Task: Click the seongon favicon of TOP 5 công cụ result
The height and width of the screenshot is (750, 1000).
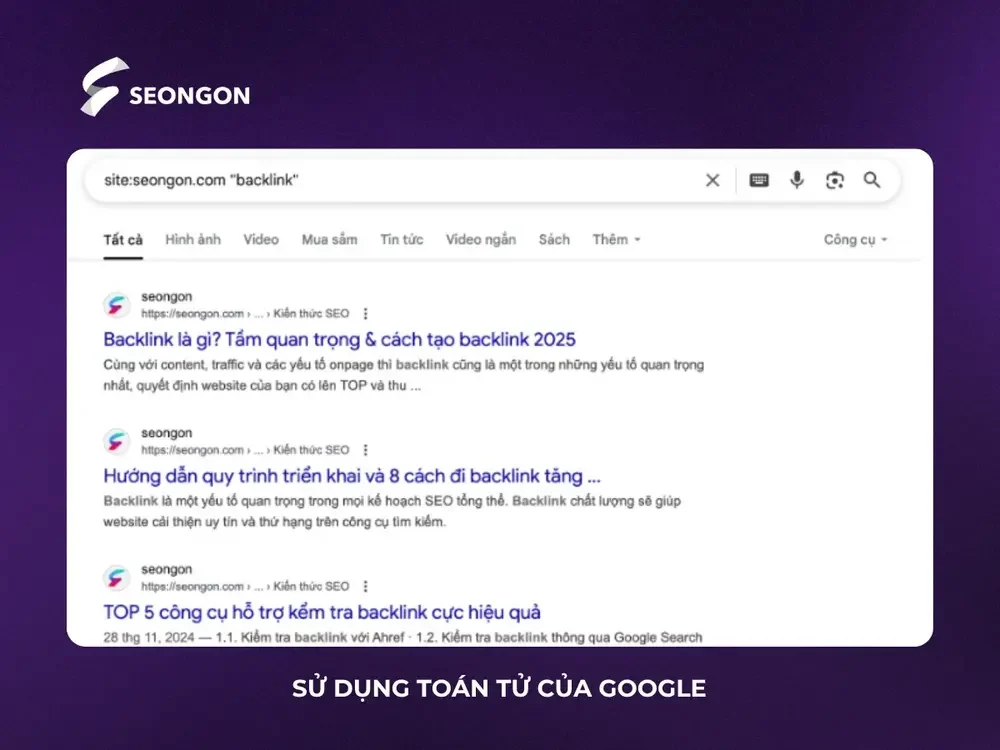Action: pos(117,578)
